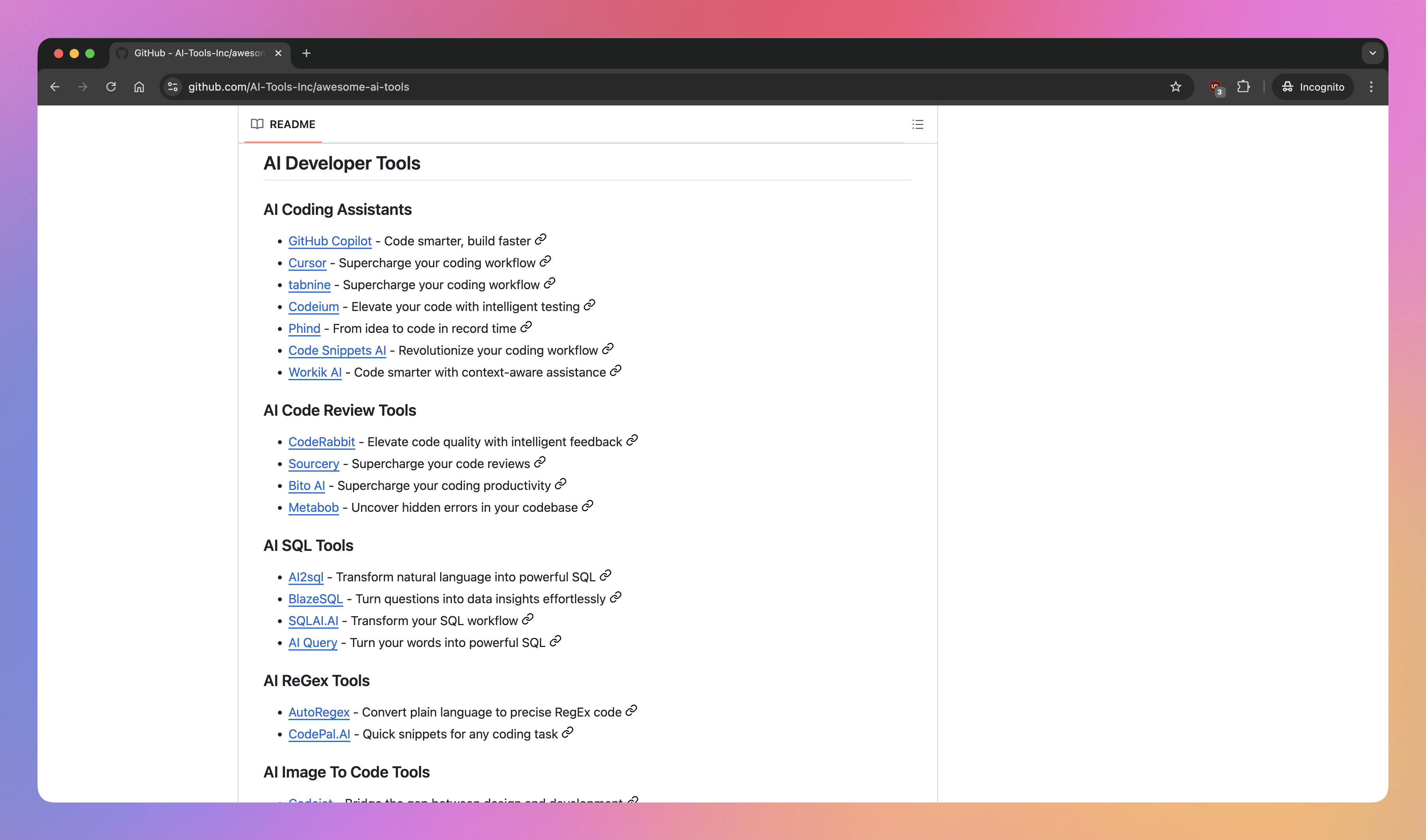1426x840 pixels.
Task: Open the BlazeSQL link
Action: pyautogui.click(x=315, y=598)
